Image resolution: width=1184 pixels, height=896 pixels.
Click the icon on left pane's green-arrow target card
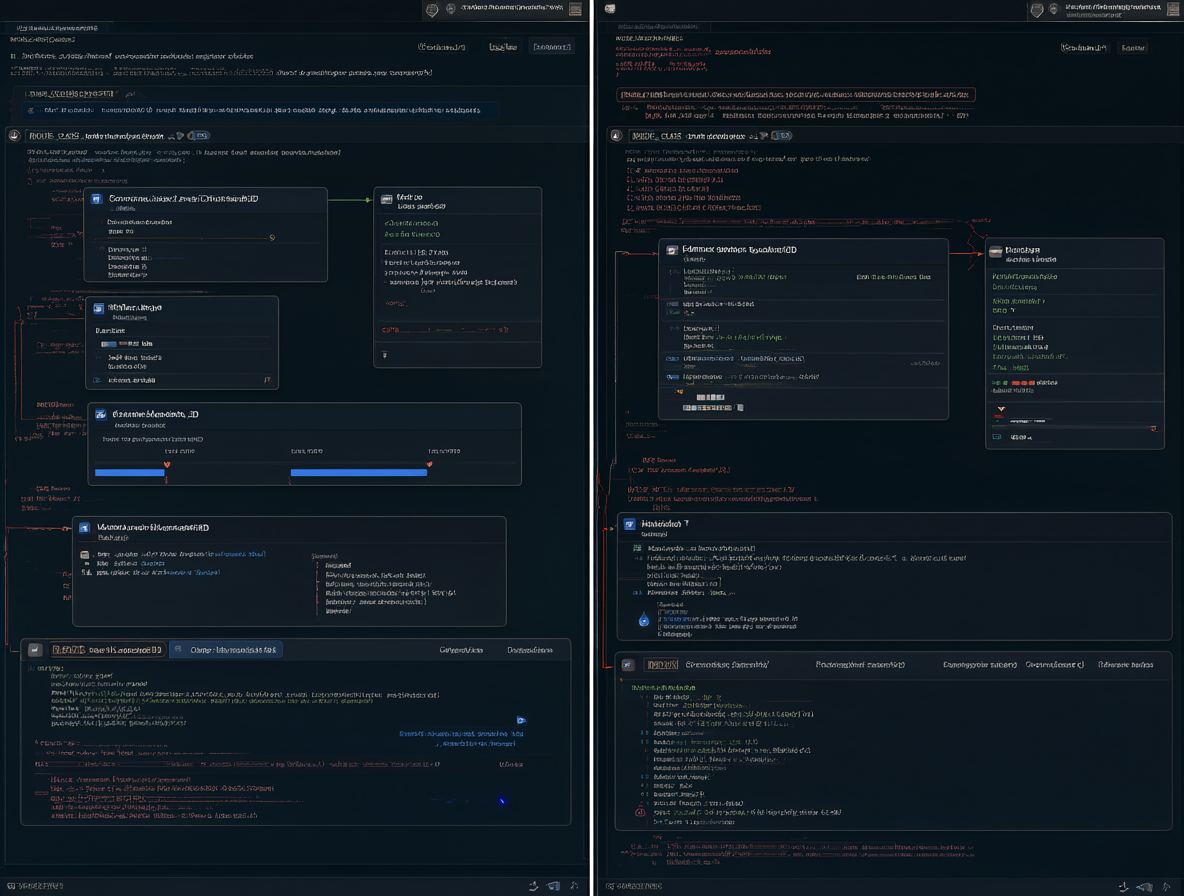(387, 199)
